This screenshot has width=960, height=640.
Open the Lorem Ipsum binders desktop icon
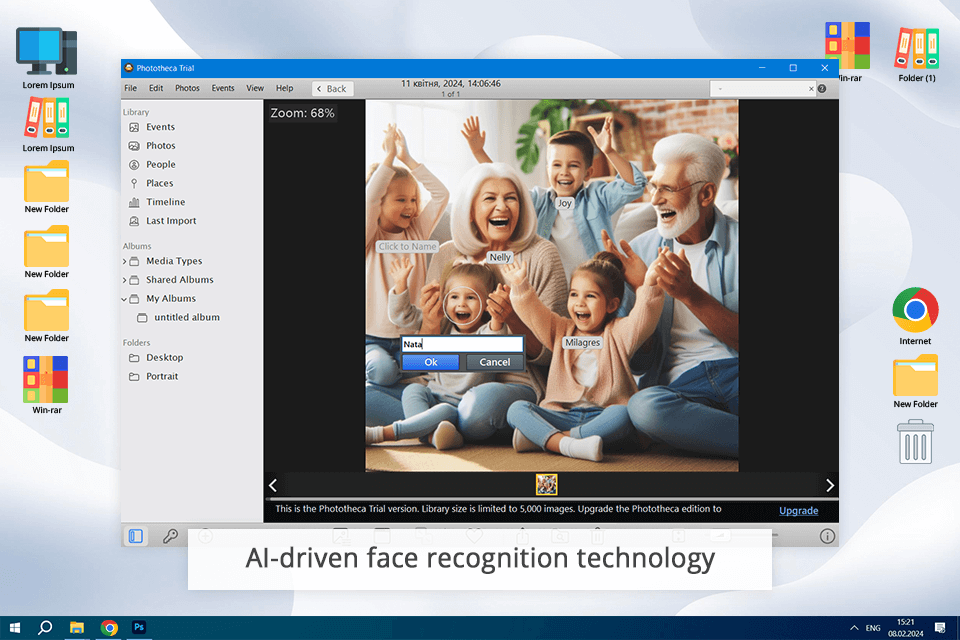(x=48, y=125)
